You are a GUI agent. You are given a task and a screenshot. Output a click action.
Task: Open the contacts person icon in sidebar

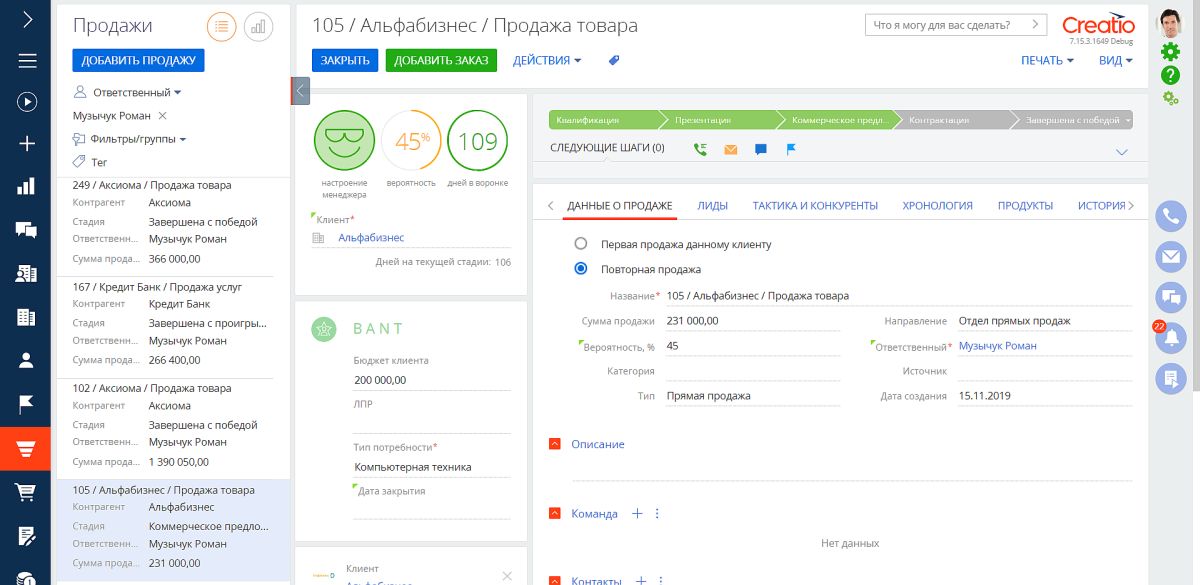(27, 359)
